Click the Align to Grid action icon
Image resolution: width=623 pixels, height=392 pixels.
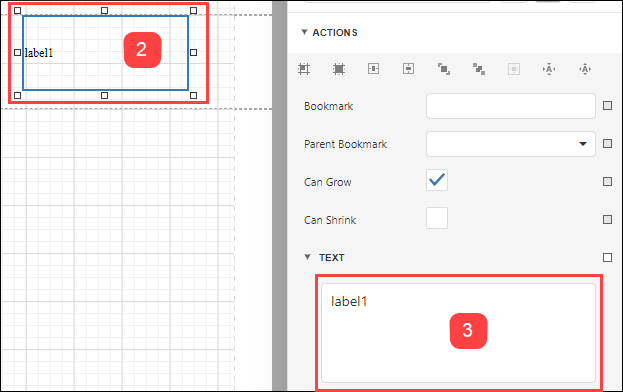[304, 69]
